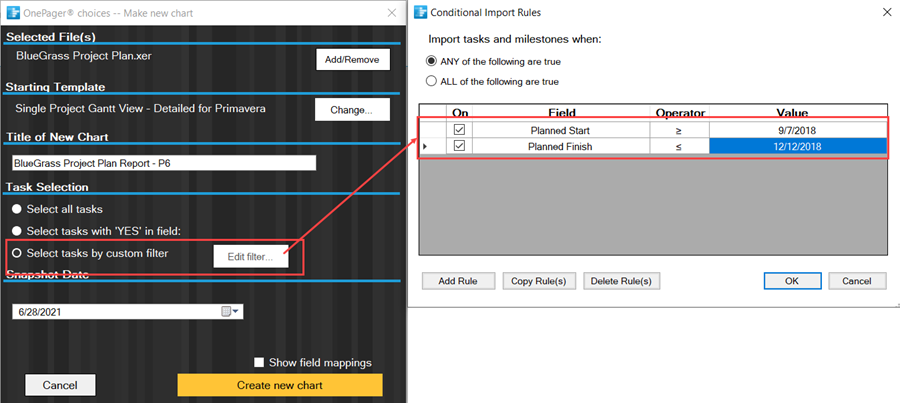
Task: Click BlueGrass Project Plan.xer file name
Action: (84, 56)
